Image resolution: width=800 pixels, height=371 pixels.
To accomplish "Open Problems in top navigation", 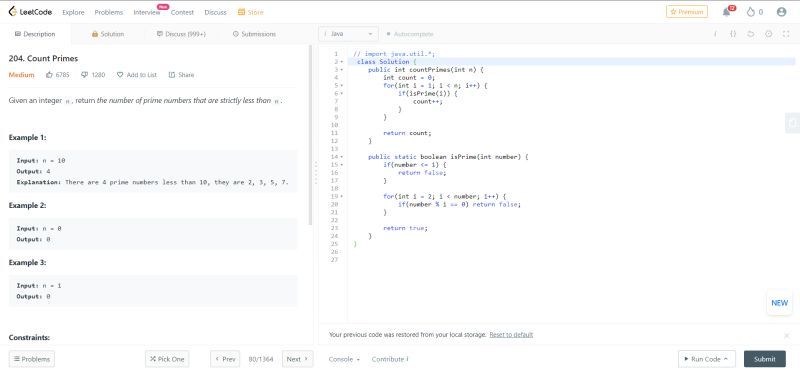I will tap(109, 12).
